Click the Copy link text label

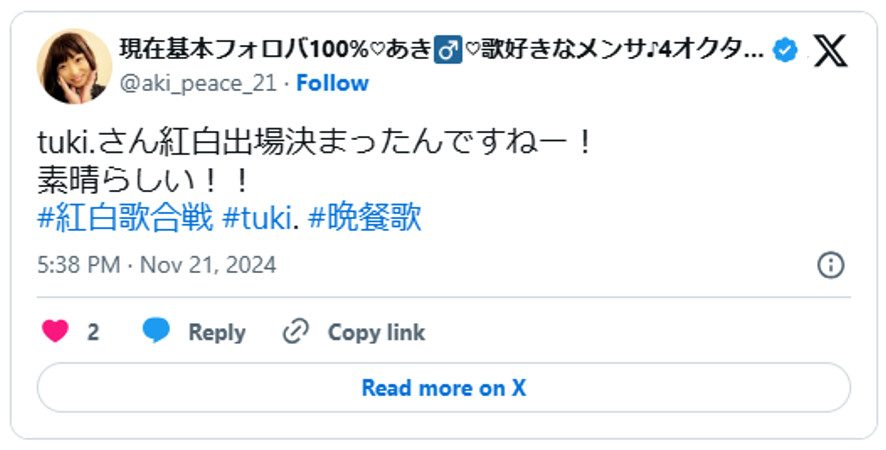click(376, 332)
